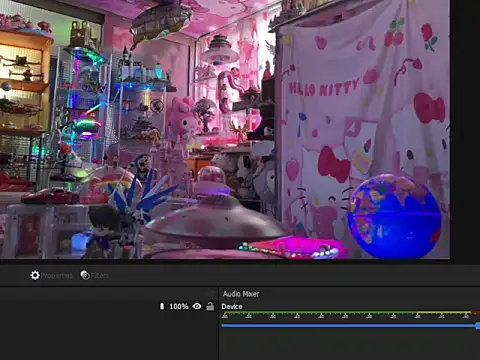Select the Device audio source label
Image resolution: width=480 pixels, height=360 pixels.
click(232, 307)
